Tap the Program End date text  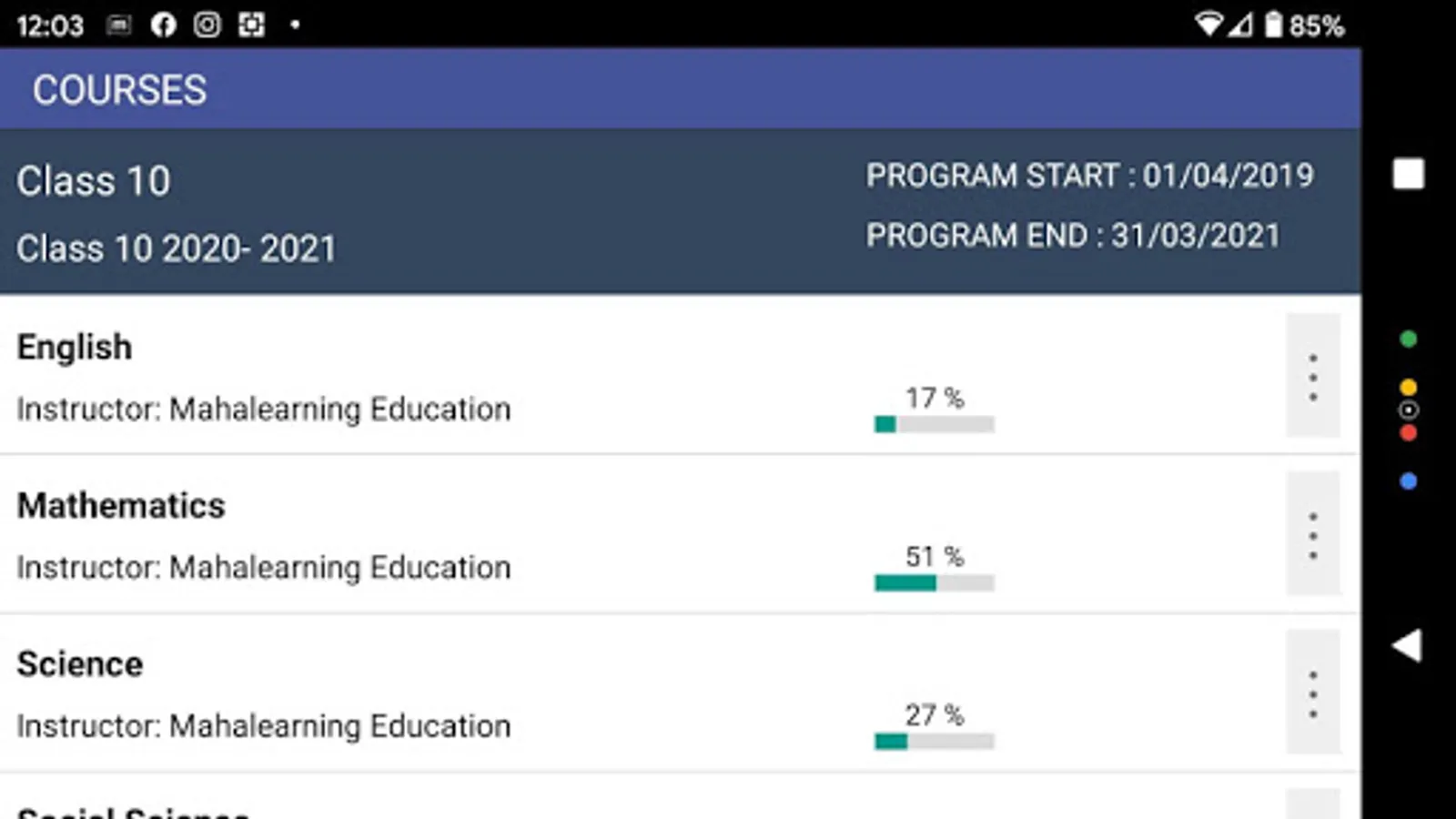click(1072, 236)
